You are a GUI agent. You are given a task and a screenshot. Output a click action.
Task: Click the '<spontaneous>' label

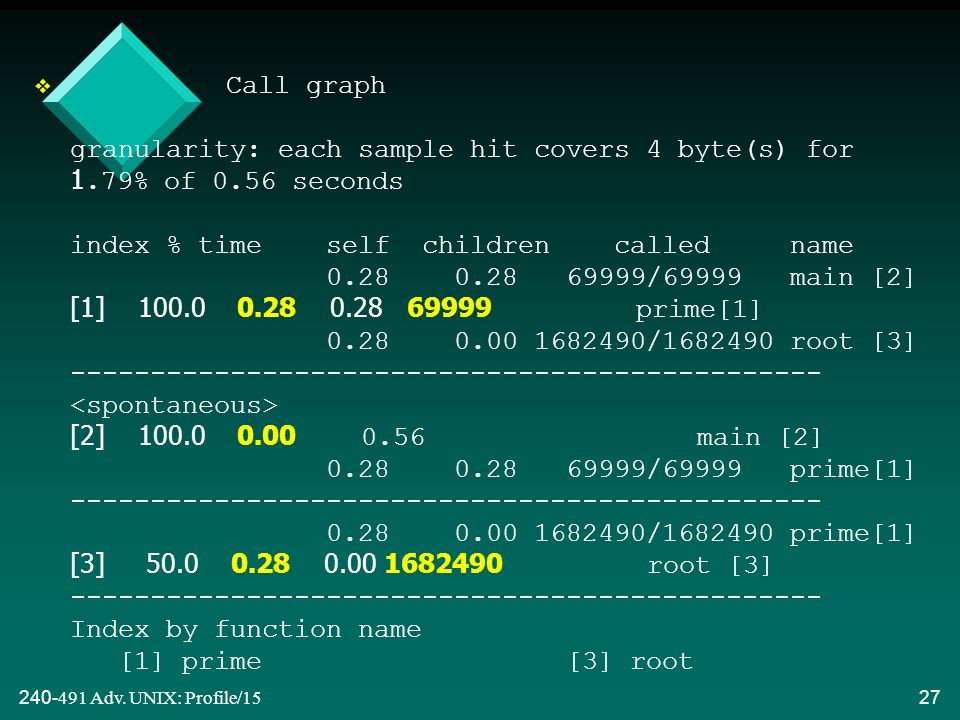(174, 405)
